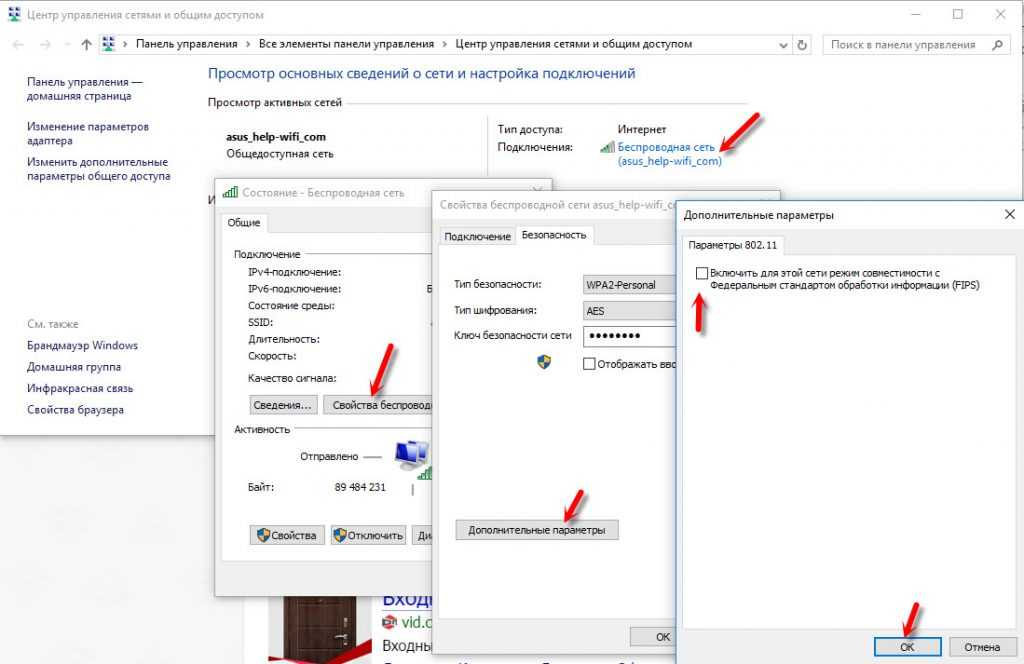The height and width of the screenshot is (664, 1024).
Task: Close the Дополнительные параметры dialog with X
Action: tap(1008, 214)
